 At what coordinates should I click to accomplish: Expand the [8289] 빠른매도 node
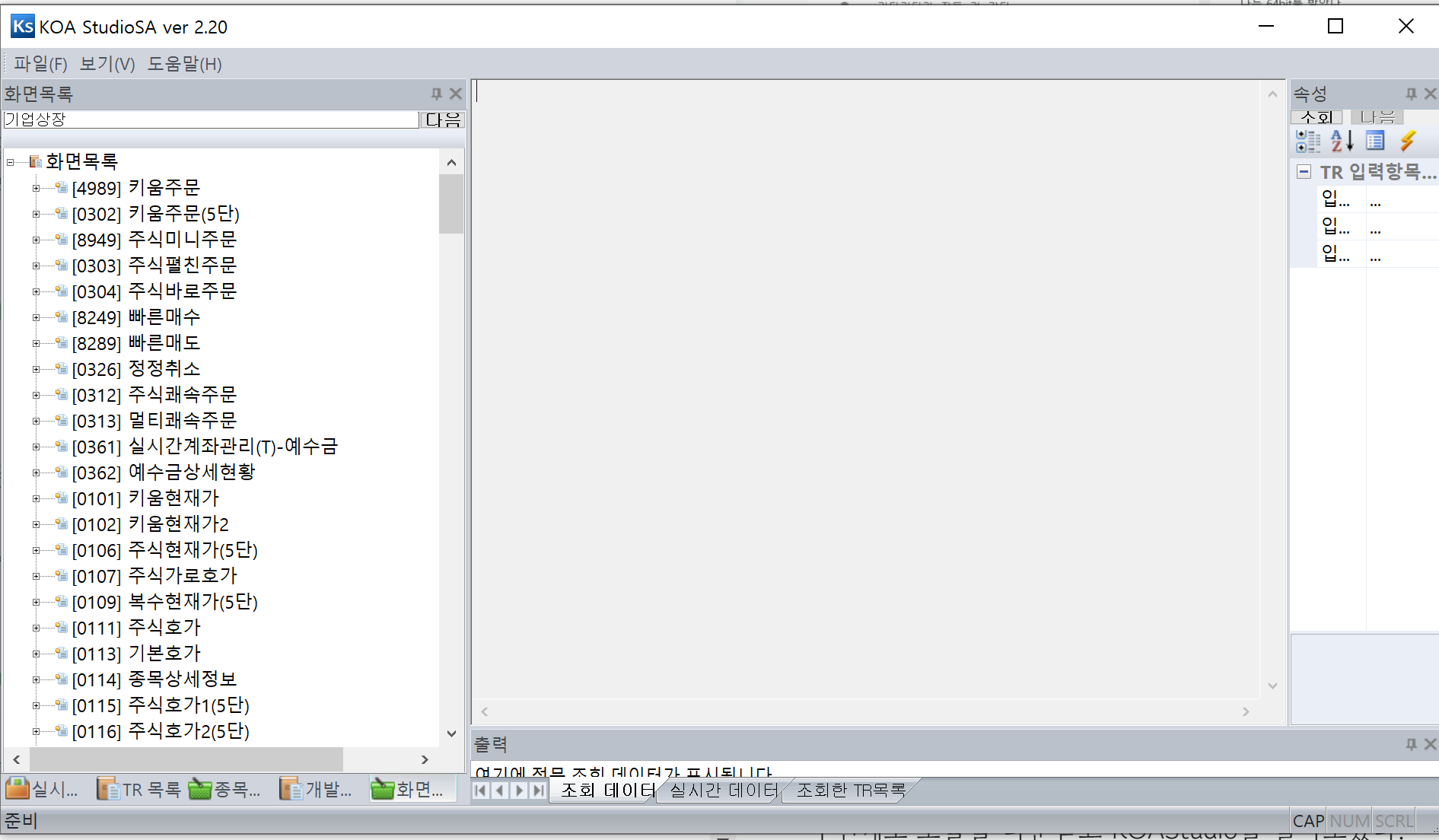pos(36,344)
